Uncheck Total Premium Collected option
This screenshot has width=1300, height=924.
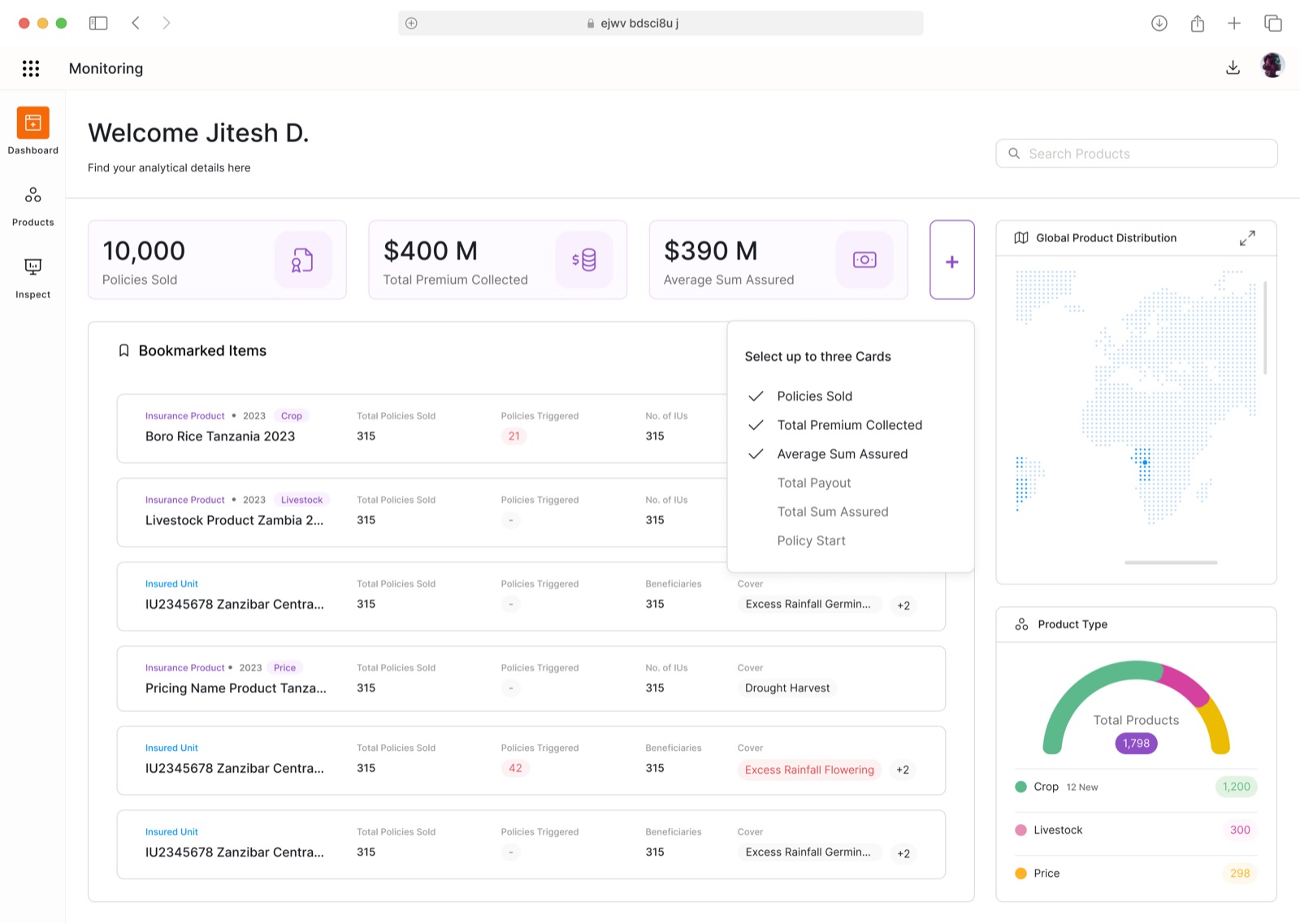(x=850, y=425)
